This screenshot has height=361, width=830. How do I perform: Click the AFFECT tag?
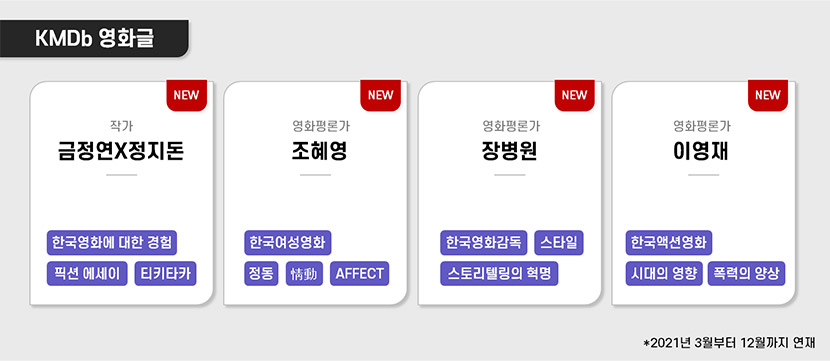point(359,273)
